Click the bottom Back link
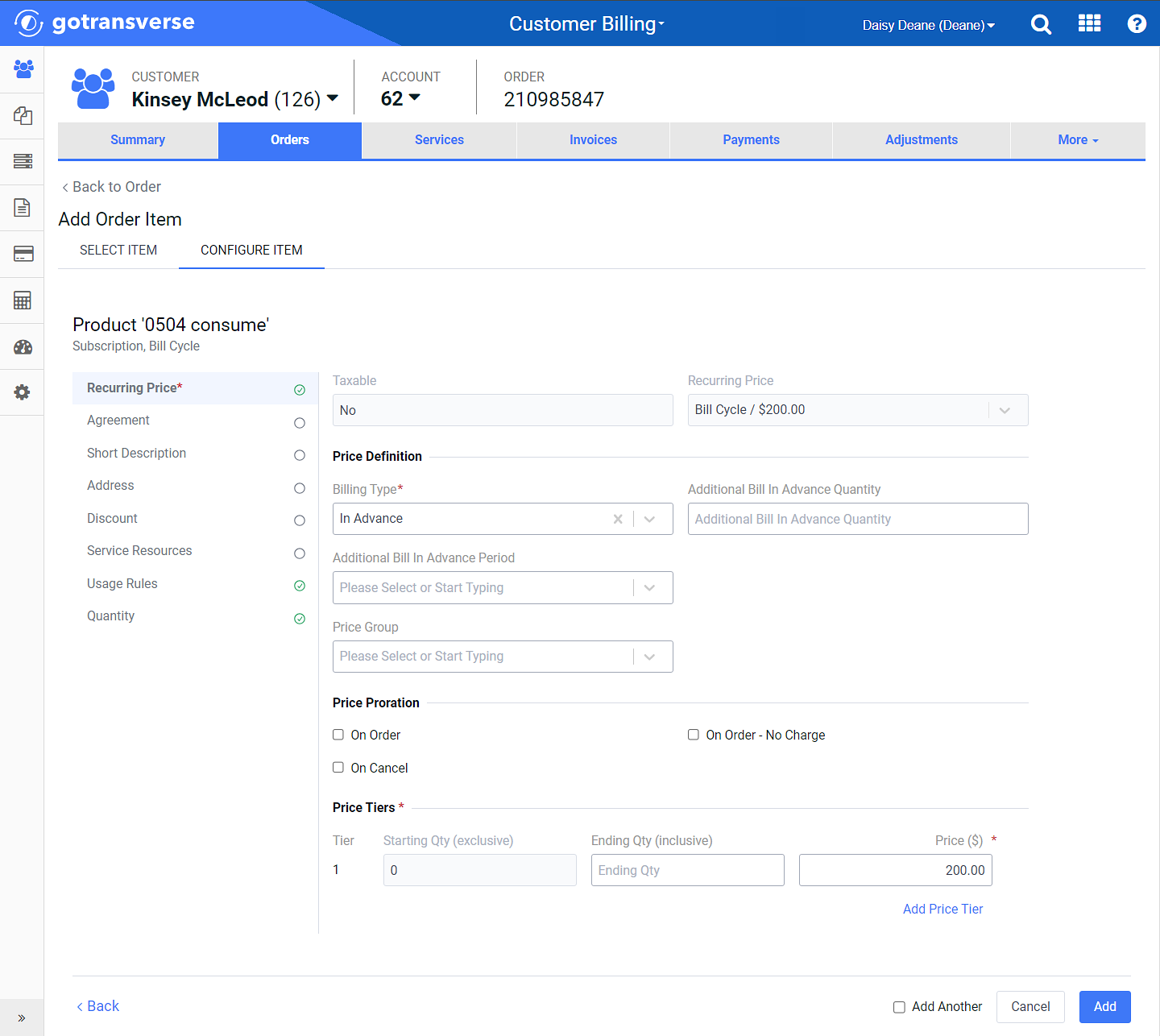The width and height of the screenshot is (1160, 1036). tap(97, 1006)
